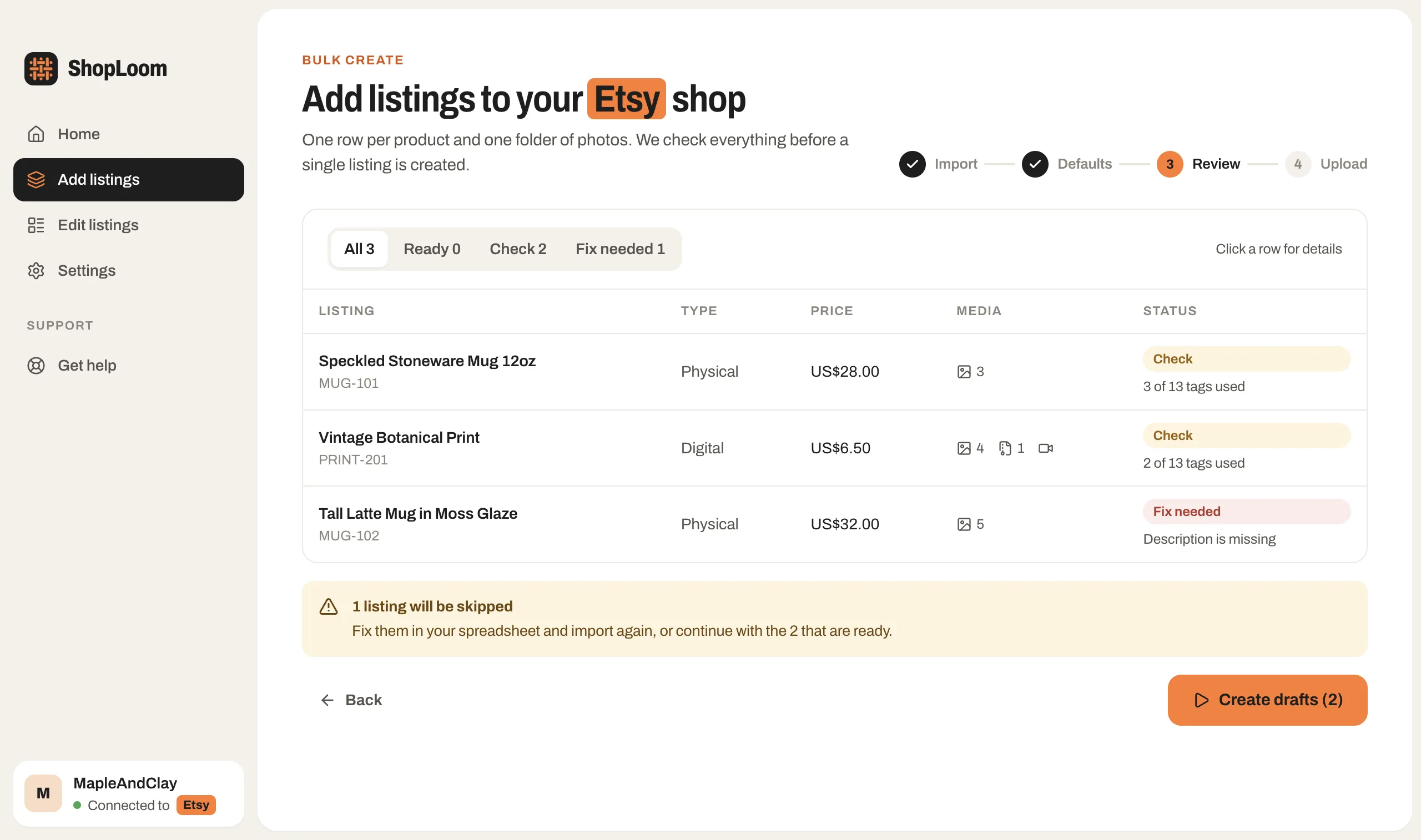Open the Vintage Botanical Print row title
Viewport: 1421px width, 840px height.
point(399,438)
